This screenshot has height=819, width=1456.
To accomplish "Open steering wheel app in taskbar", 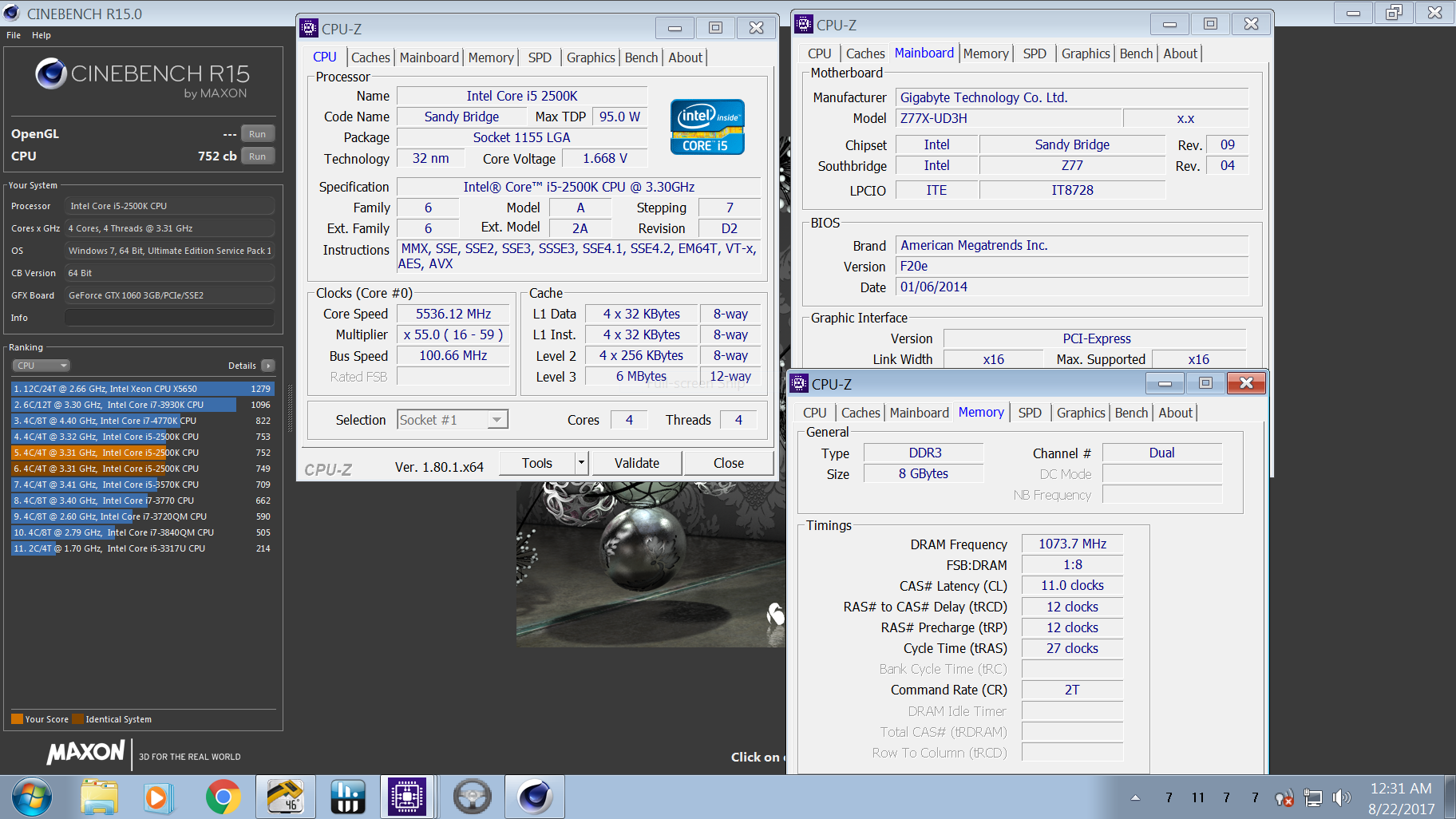I will point(472,797).
